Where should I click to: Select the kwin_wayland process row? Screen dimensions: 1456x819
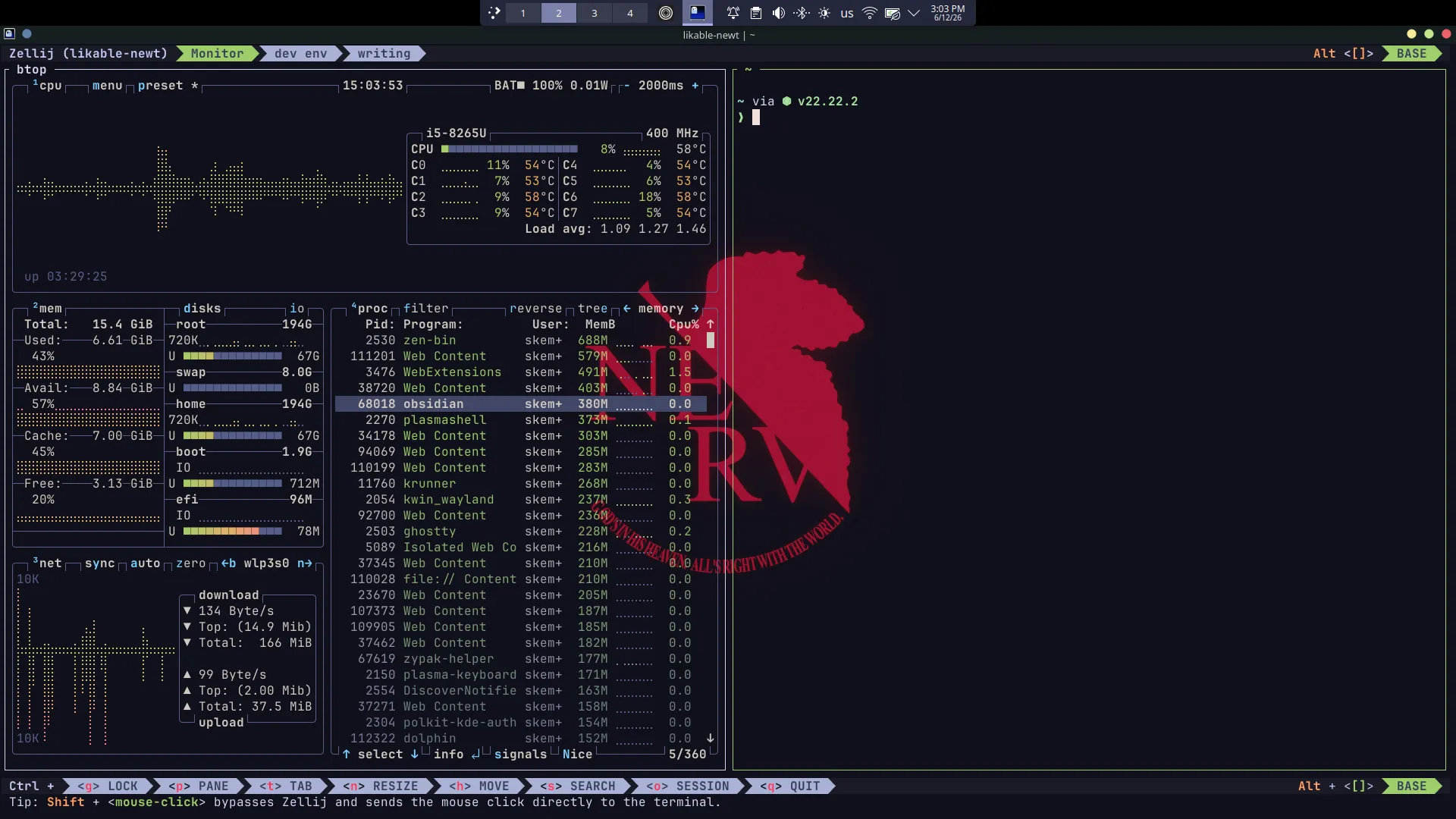[x=521, y=500]
